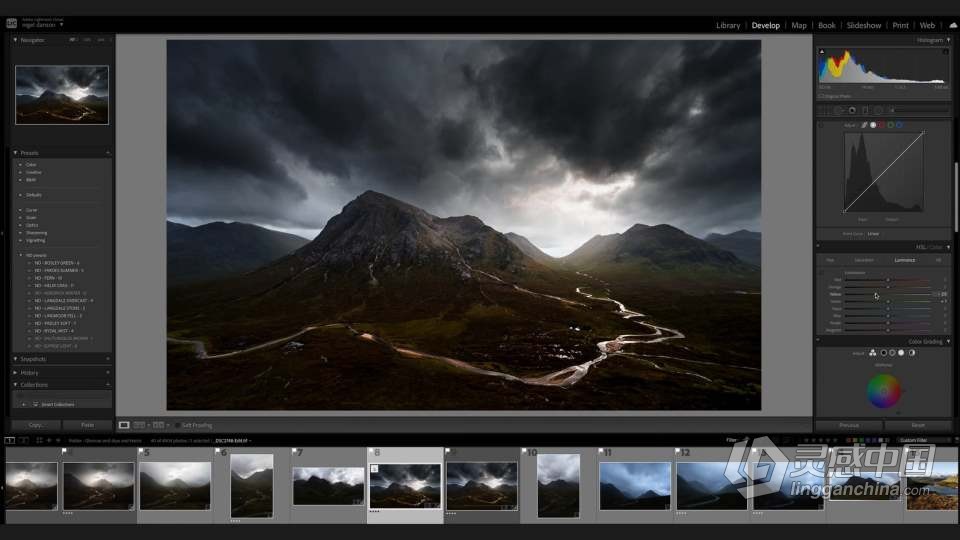Select filmstrip thumbnail number 11
960x540 pixels.
(635, 485)
